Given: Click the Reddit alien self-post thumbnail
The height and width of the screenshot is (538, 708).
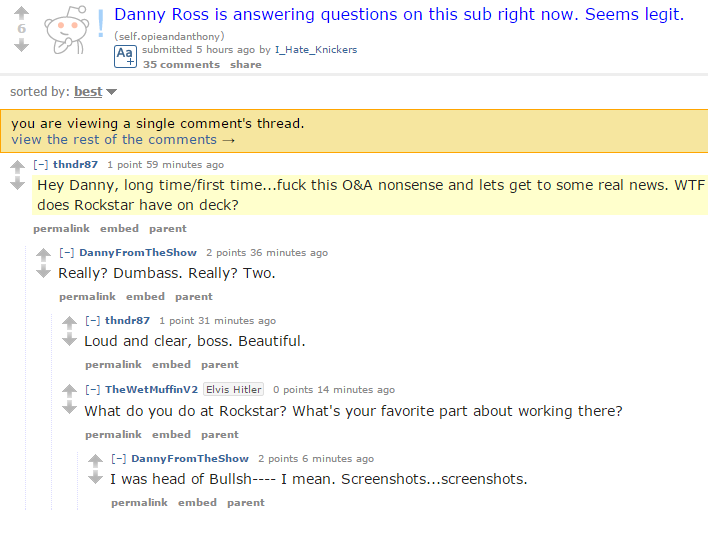Looking at the screenshot, I should point(67,30).
